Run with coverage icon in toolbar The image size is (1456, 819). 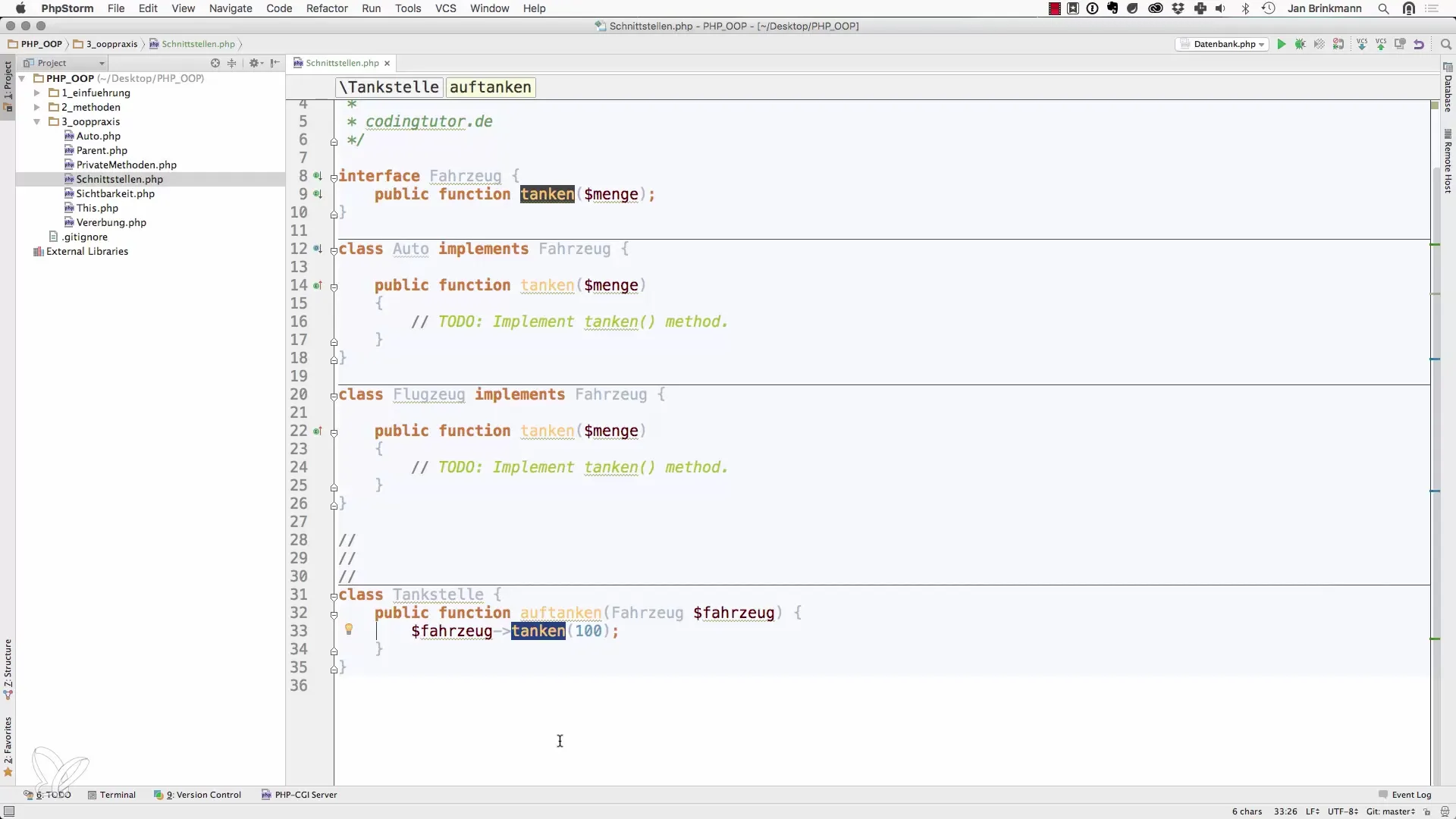1319,44
